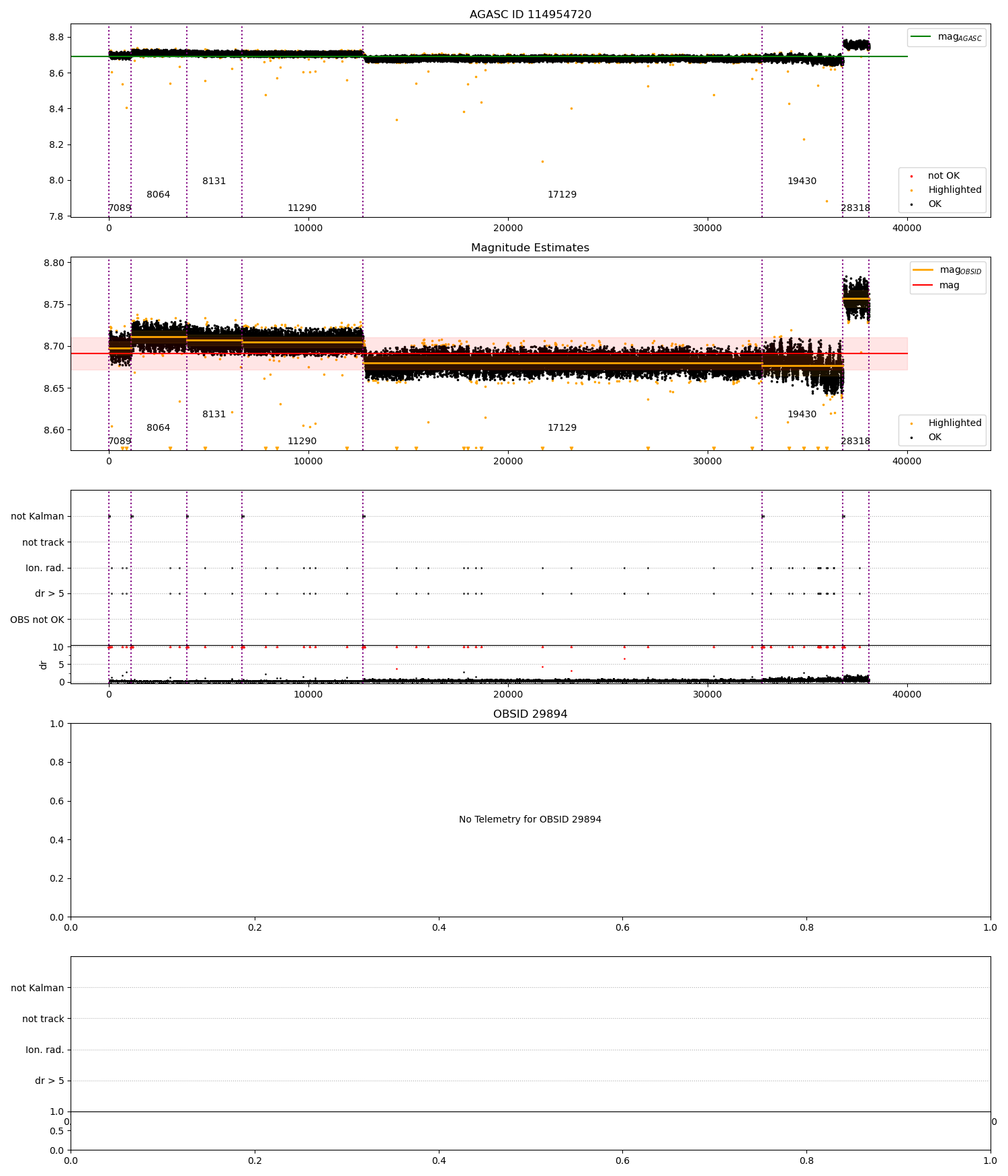
Task: Click 'dr > 5' label in third plot
Action: coord(50,594)
